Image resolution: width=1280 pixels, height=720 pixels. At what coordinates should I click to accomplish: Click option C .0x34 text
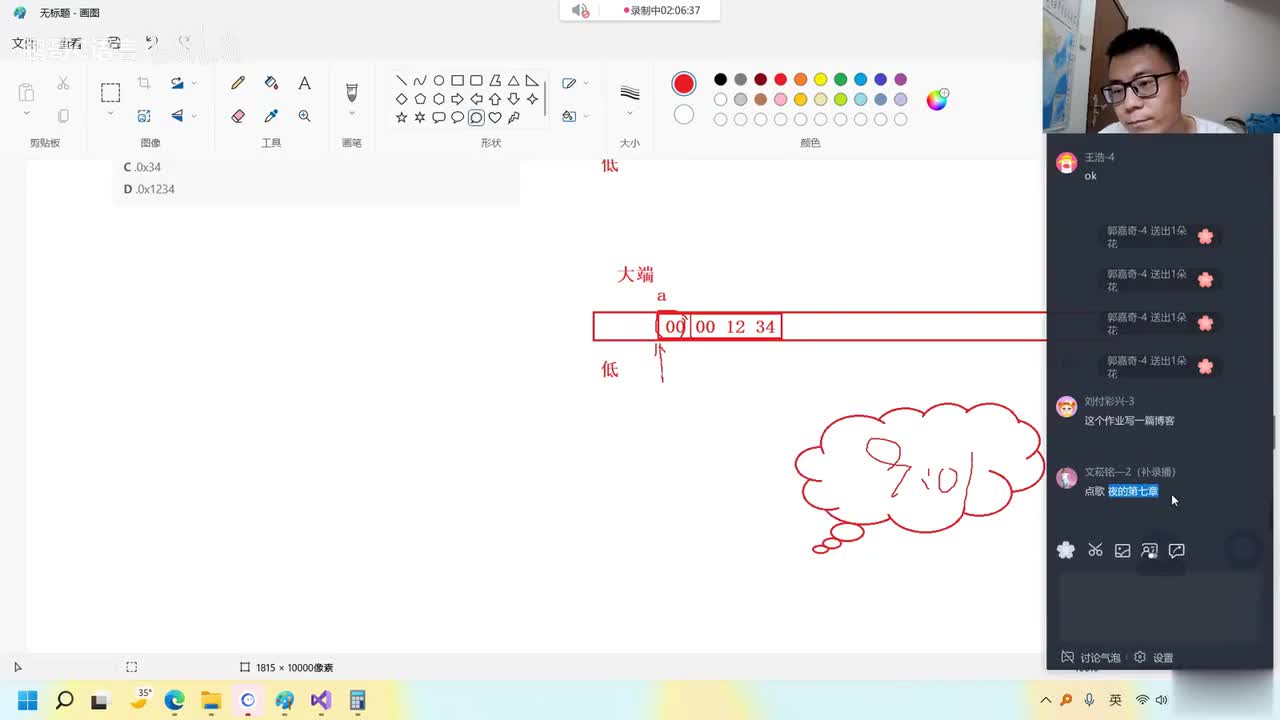pos(142,167)
